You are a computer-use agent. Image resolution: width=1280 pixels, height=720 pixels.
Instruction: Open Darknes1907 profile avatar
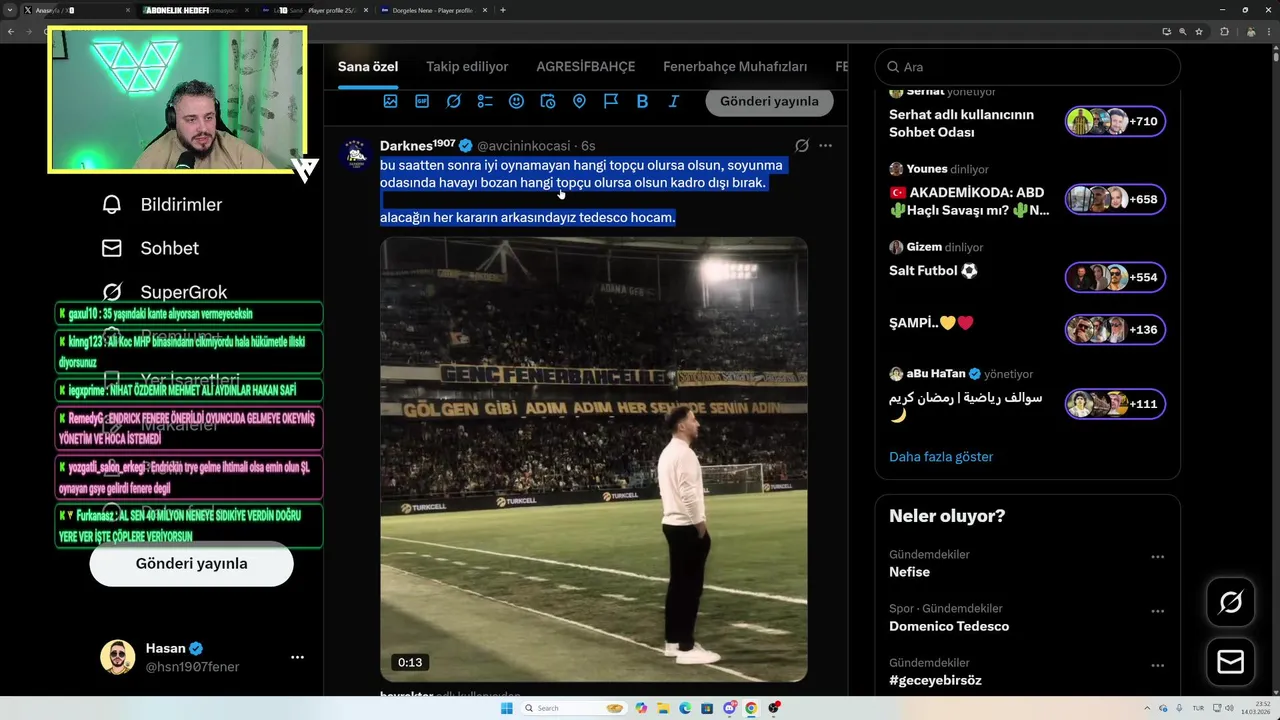click(356, 155)
